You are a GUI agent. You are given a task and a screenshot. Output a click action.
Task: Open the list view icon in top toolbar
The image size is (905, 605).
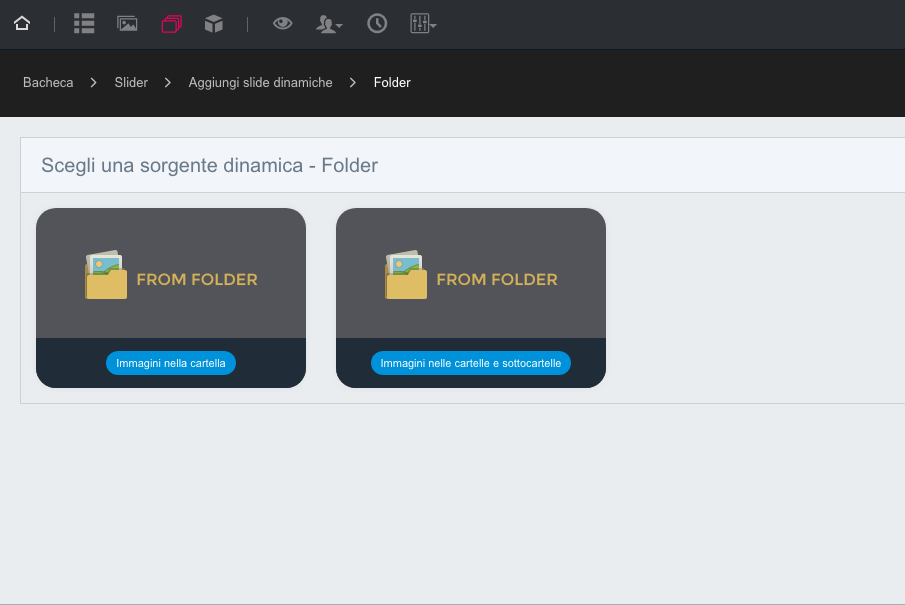(84, 24)
